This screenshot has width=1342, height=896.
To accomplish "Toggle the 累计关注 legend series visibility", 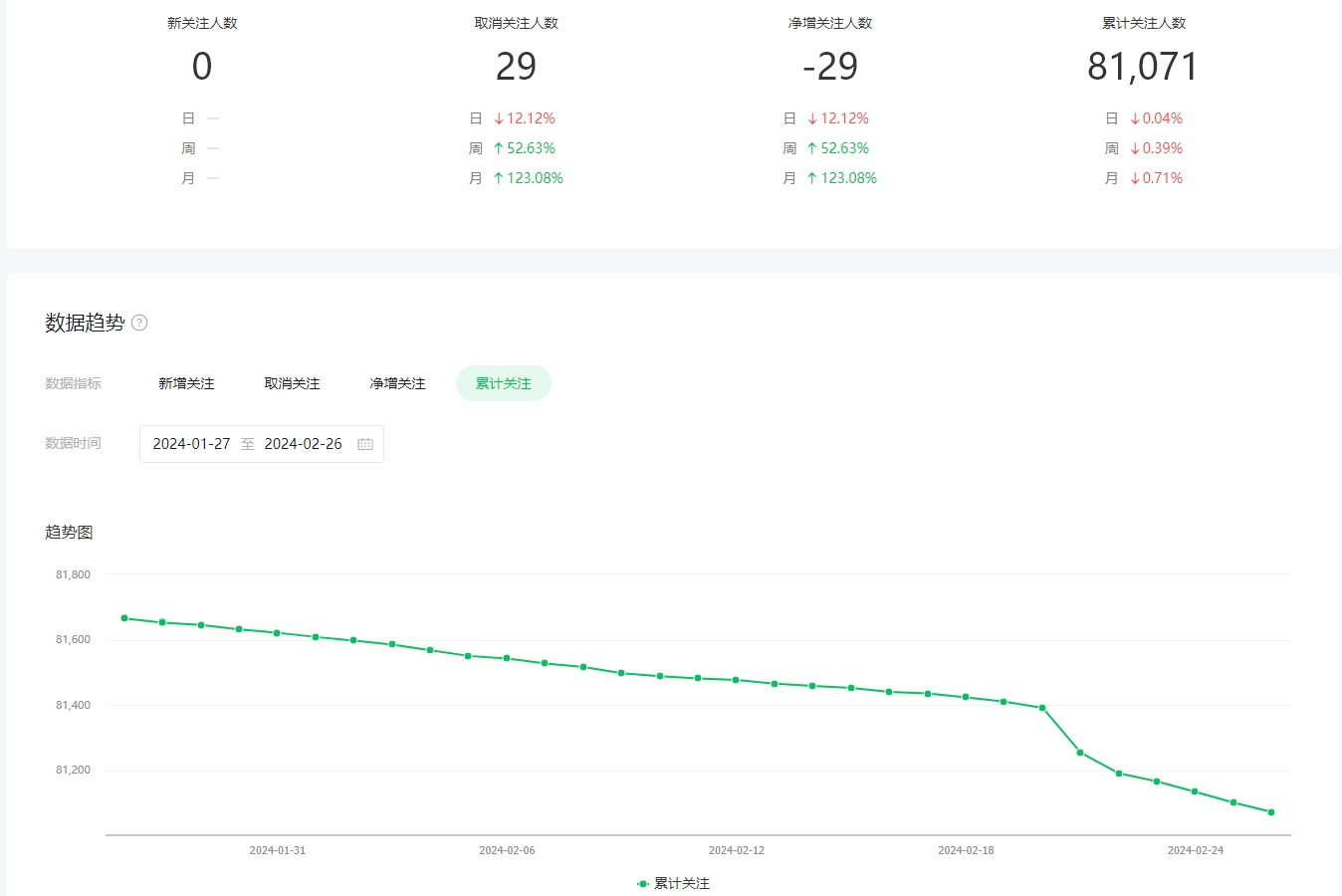I will [x=682, y=884].
